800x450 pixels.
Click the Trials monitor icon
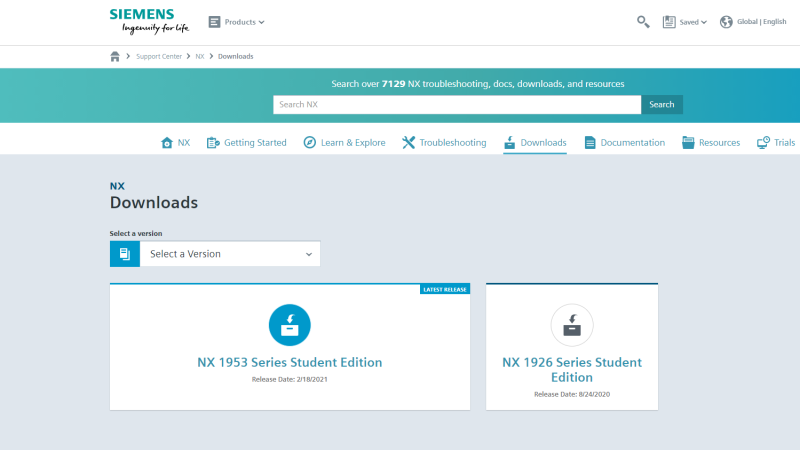pos(763,142)
